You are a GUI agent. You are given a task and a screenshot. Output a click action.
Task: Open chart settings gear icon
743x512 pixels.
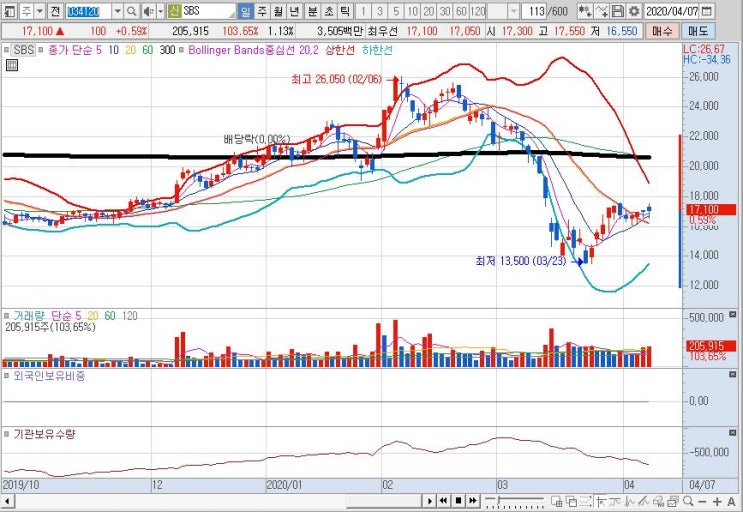tap(634, 10)
